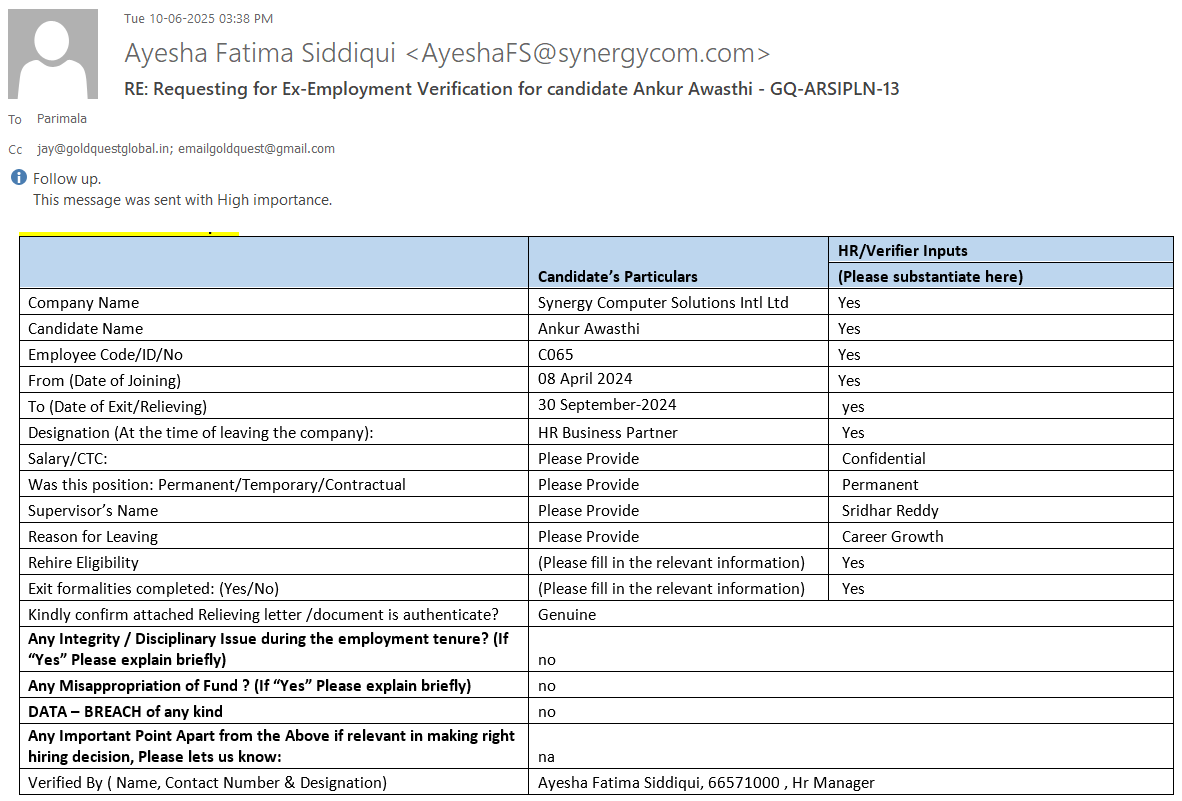
Task: Click the blue info icon beside Follow up
Action: pyautogui.click(x=18, y=178)
